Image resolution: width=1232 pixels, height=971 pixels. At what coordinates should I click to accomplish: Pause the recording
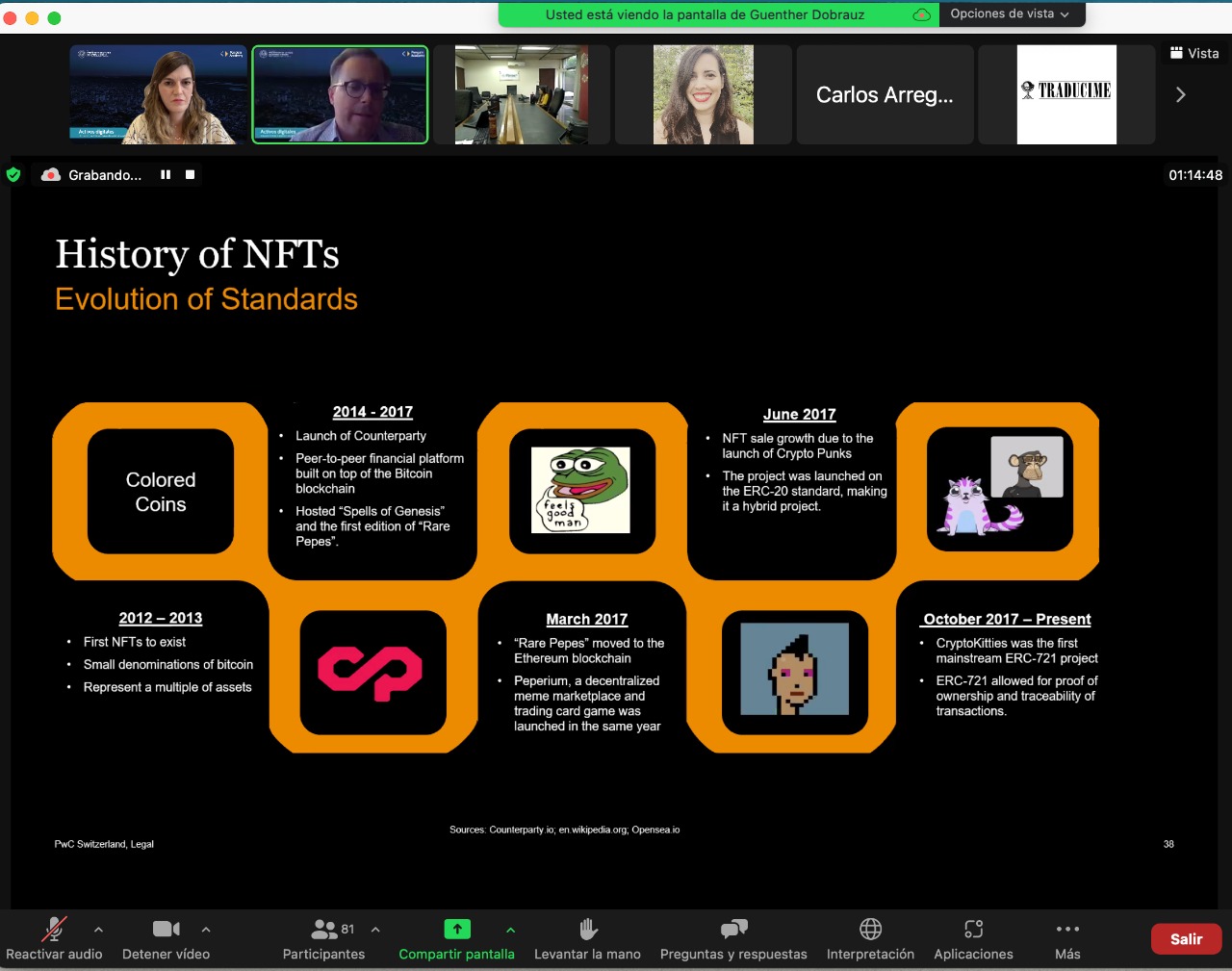point(166,175)
